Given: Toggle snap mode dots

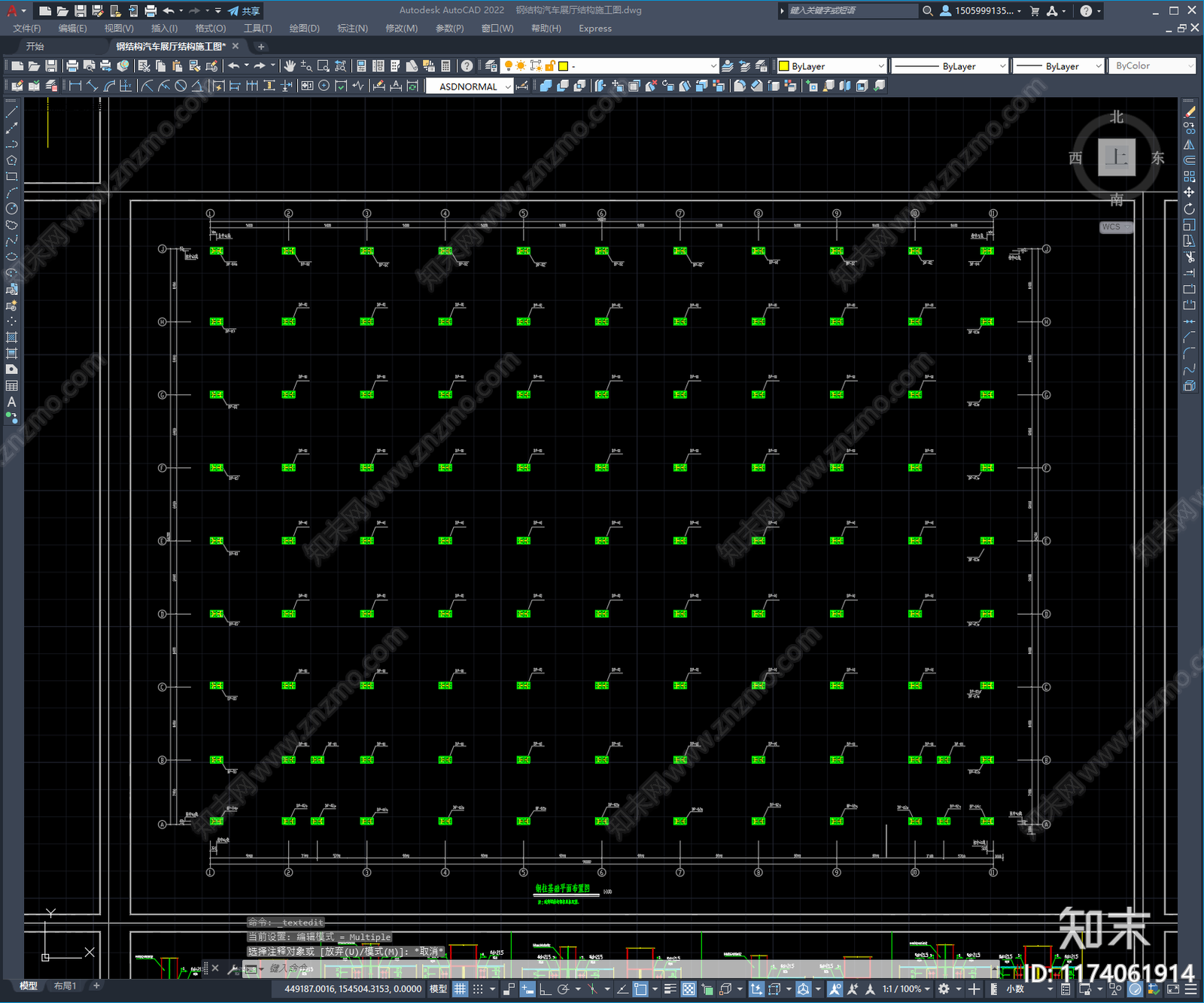Looking at the screenshot, I should pos(478,989).
